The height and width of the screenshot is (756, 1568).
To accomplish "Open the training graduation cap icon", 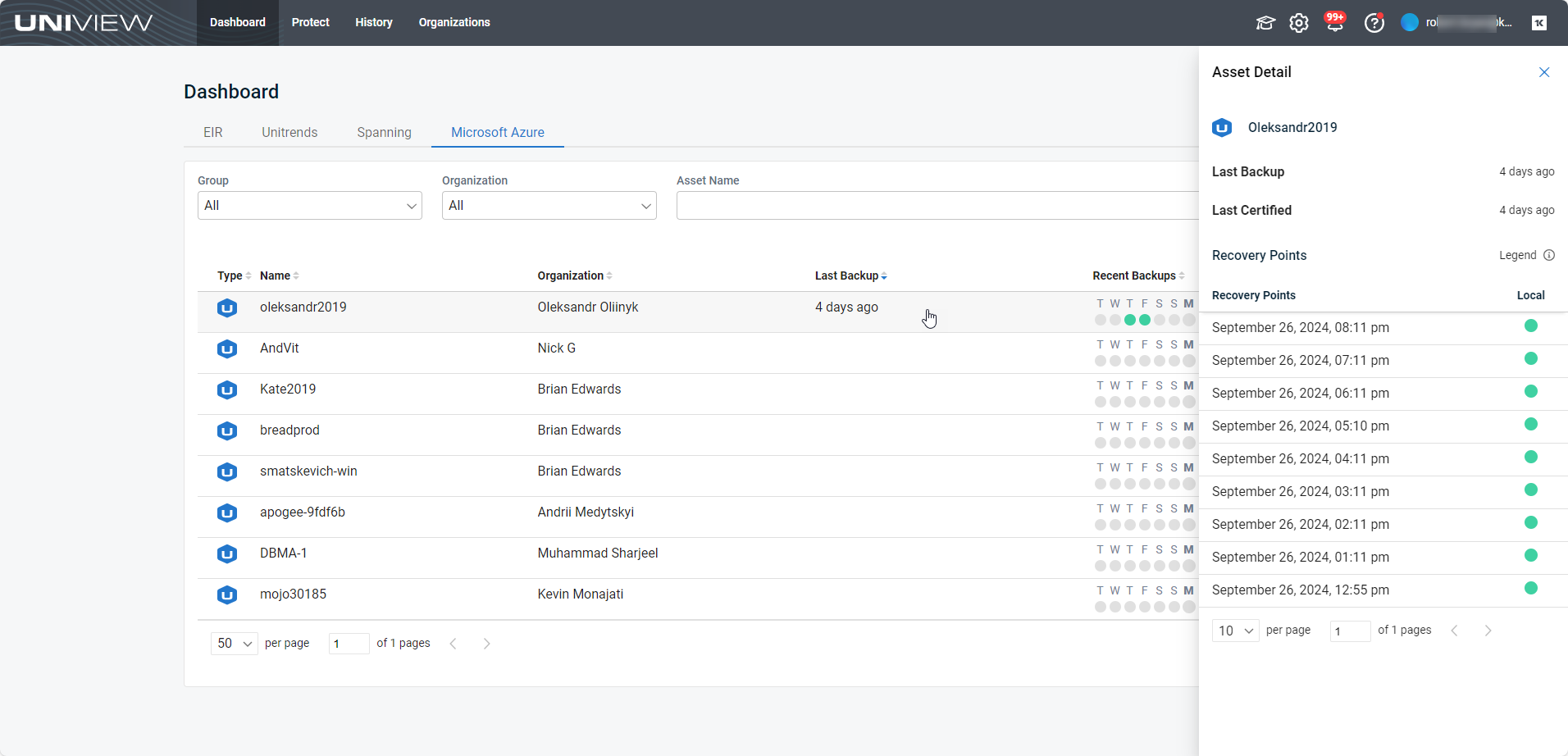I will 1265,23.
